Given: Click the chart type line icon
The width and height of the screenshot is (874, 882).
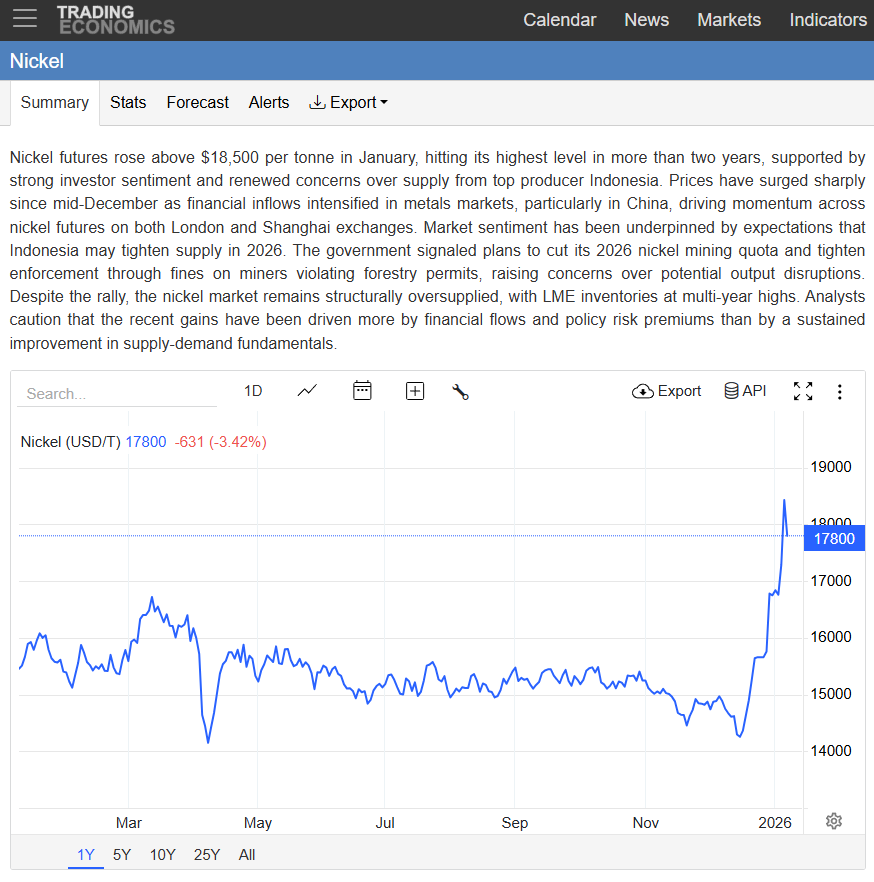Looking at the screenshot, I should click(x=307, y=391).
